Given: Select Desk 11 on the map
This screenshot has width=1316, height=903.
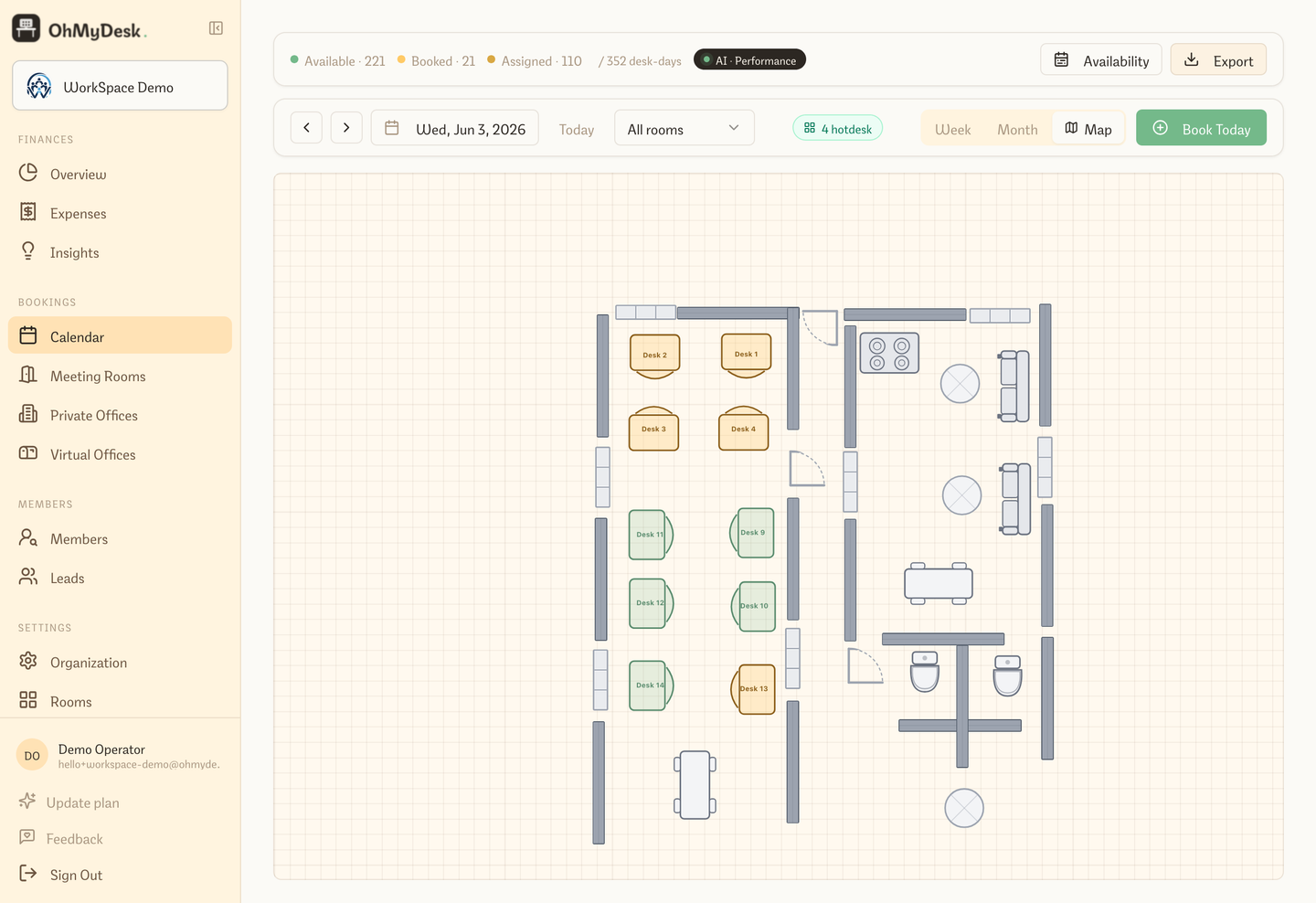Looking at the screenshot, I should [651, 535].
